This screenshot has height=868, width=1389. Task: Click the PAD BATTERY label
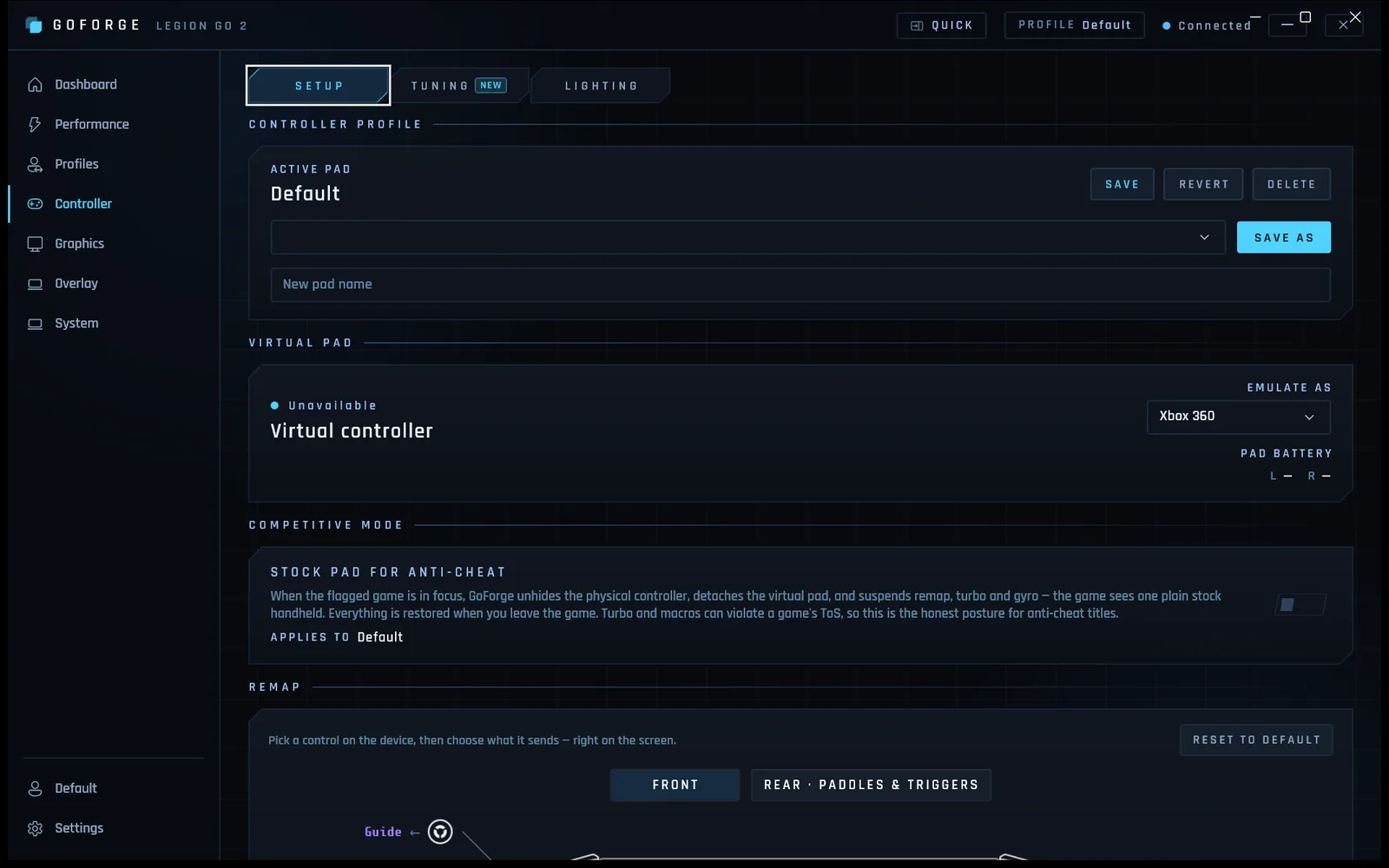pos(1286,453)
